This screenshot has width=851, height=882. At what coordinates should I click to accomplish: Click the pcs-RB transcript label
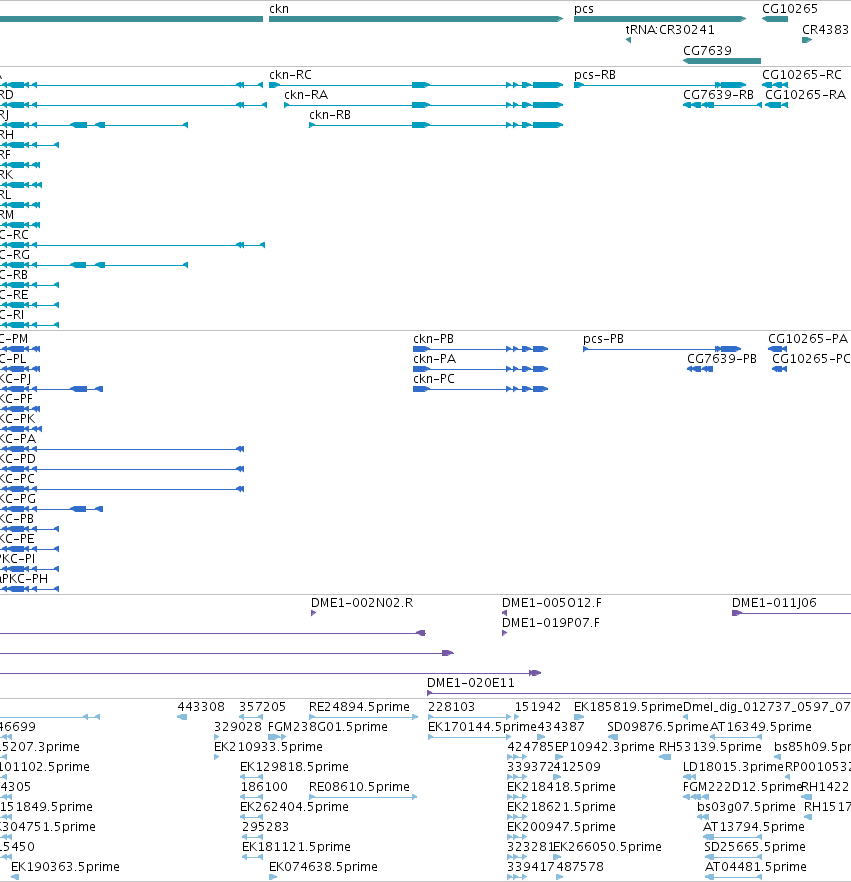595,75
